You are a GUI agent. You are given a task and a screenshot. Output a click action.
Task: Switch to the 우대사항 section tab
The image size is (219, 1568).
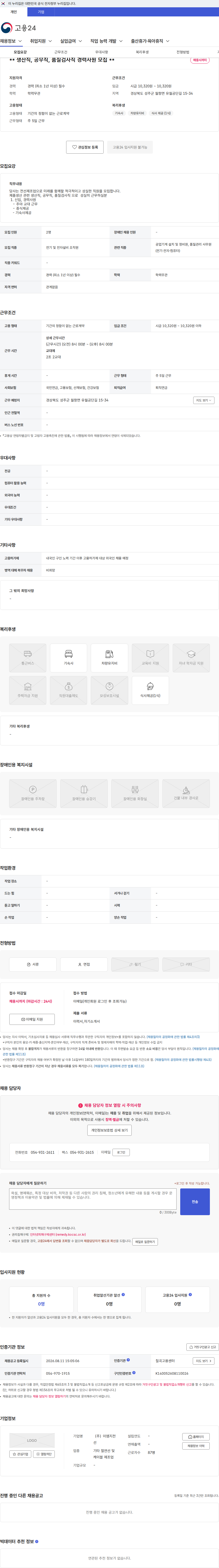[102, 52]
